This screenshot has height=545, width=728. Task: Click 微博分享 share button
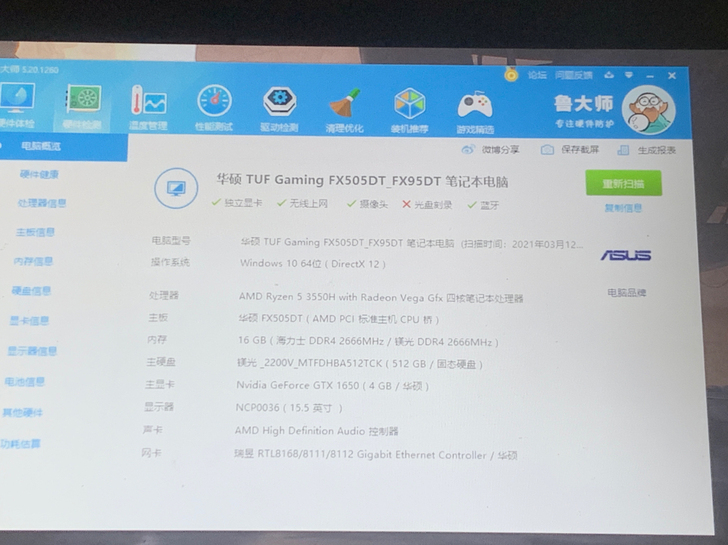[491, 149]
